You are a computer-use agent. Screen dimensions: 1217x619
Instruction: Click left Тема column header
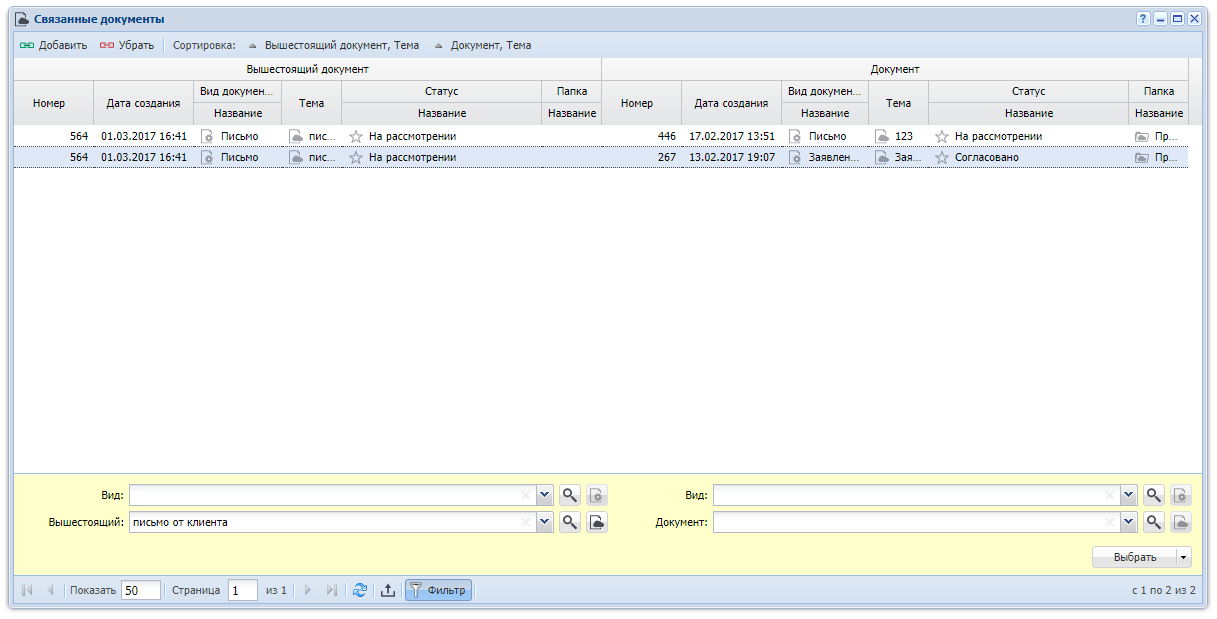(x=311, y=103)
